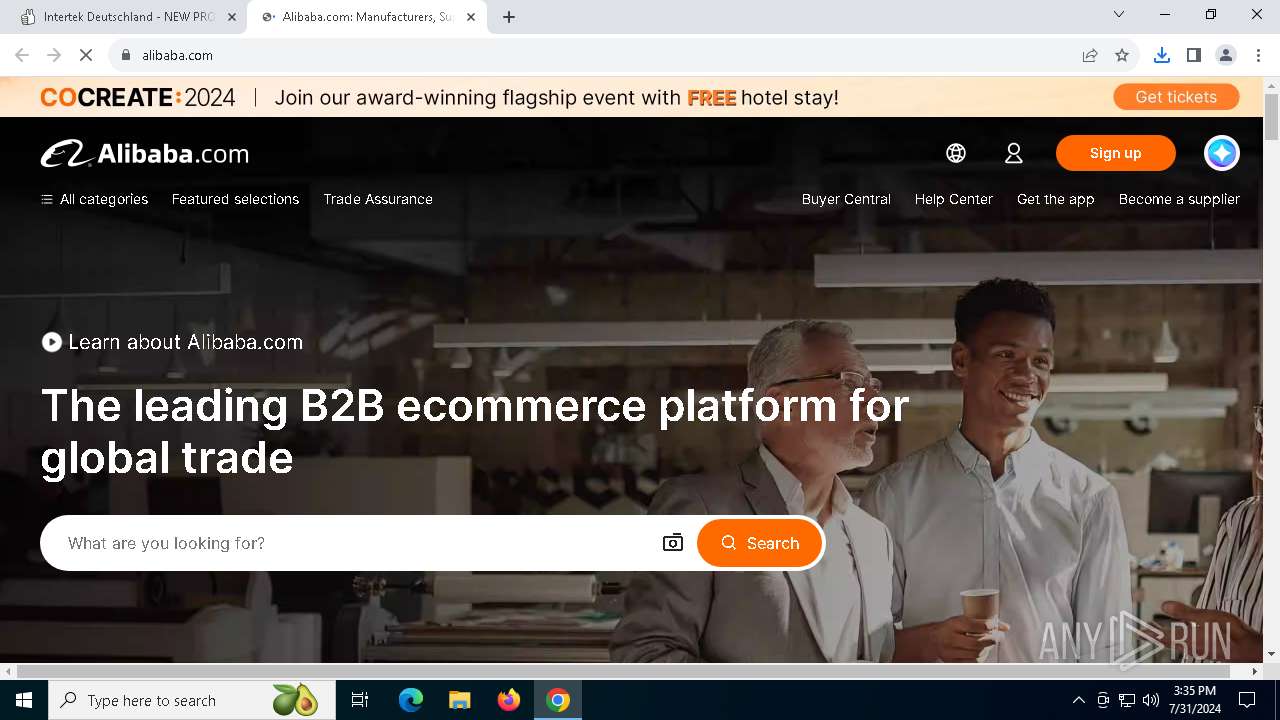
Task: Click the orange Search button
Action: 759,543
